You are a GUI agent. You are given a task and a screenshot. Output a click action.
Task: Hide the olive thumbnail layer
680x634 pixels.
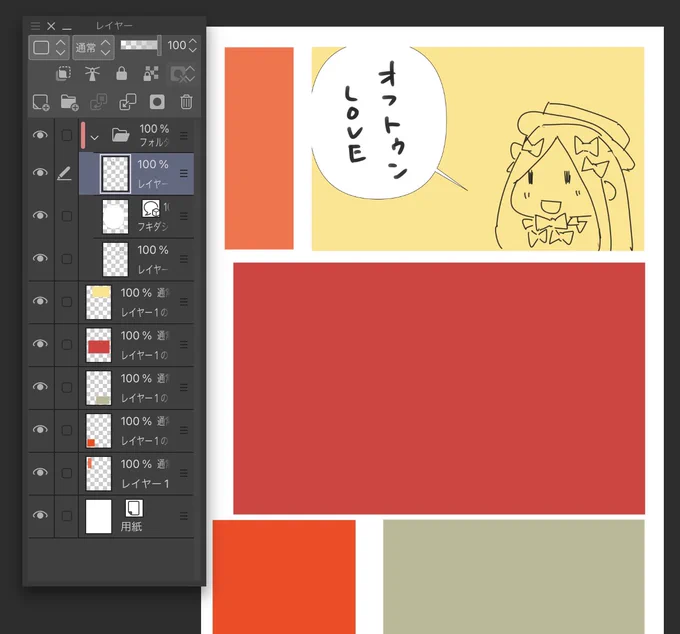(40, 386)
